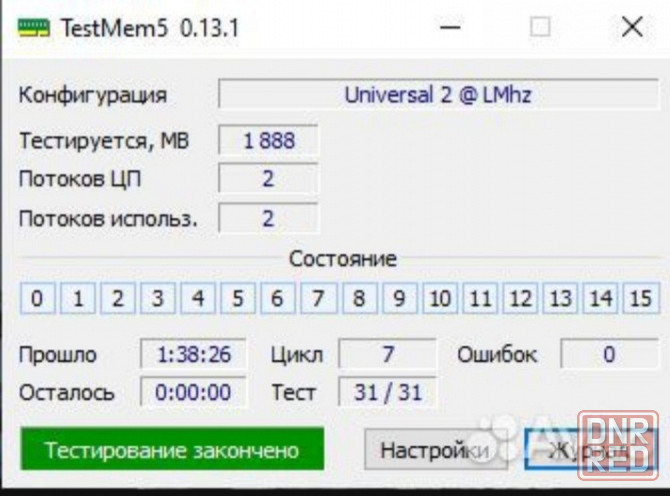Screen dimensions: 670x496
Task: Click the Прошло elapsed time 1:38:26 field
Action: (192, 355)
